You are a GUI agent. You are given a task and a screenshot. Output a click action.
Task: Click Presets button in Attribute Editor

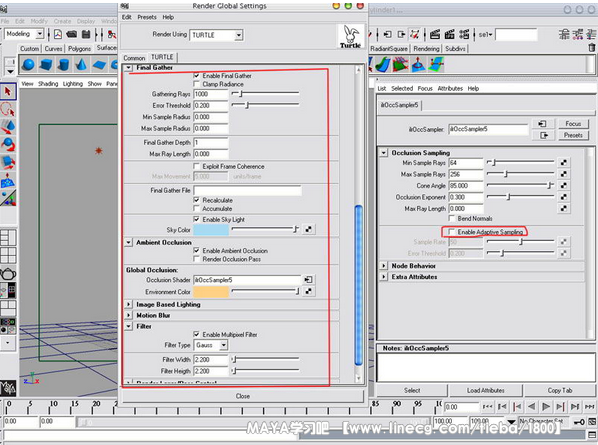(573, 135)
